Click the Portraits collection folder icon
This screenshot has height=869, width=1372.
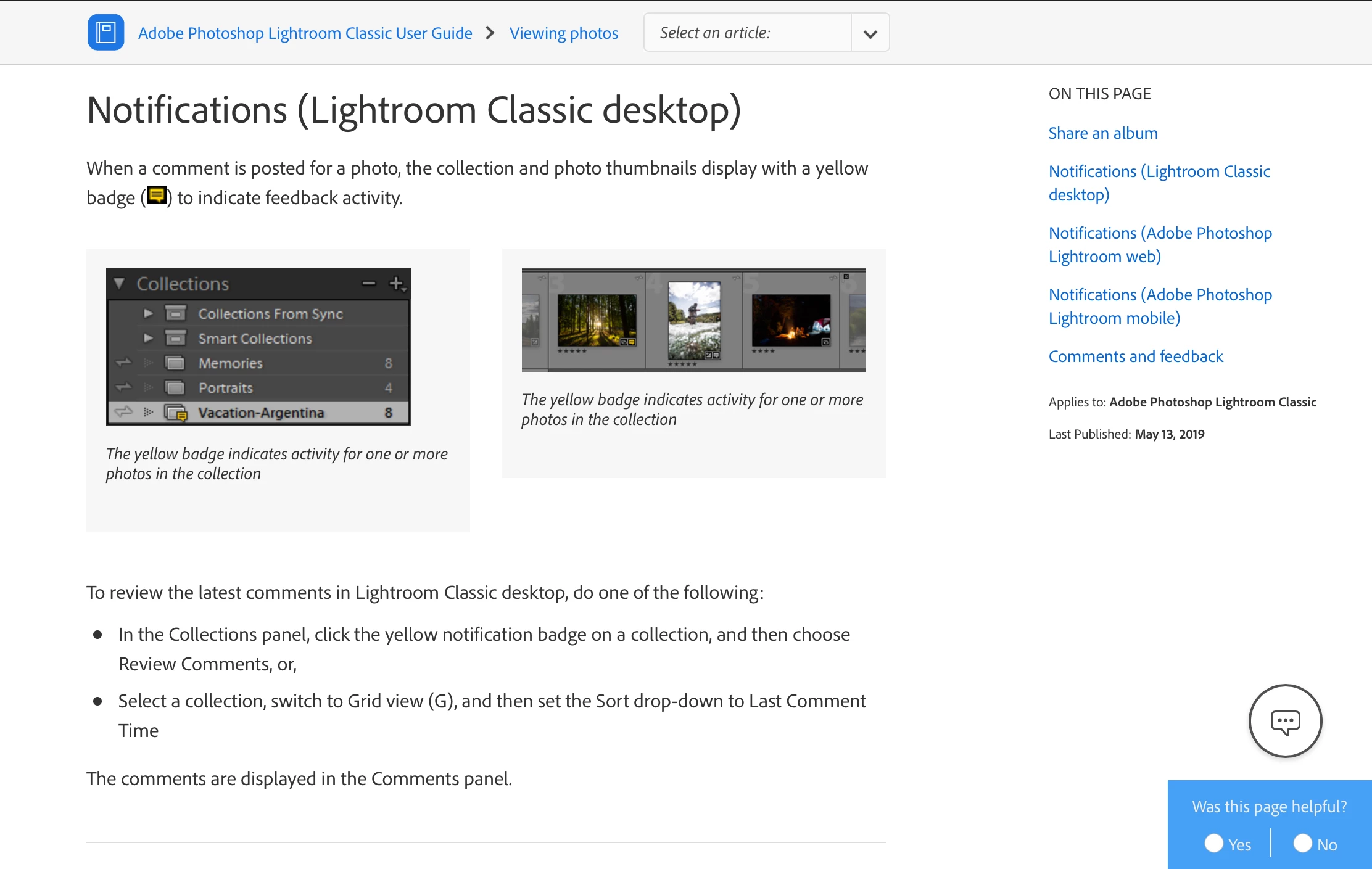(x=175, y=388)
